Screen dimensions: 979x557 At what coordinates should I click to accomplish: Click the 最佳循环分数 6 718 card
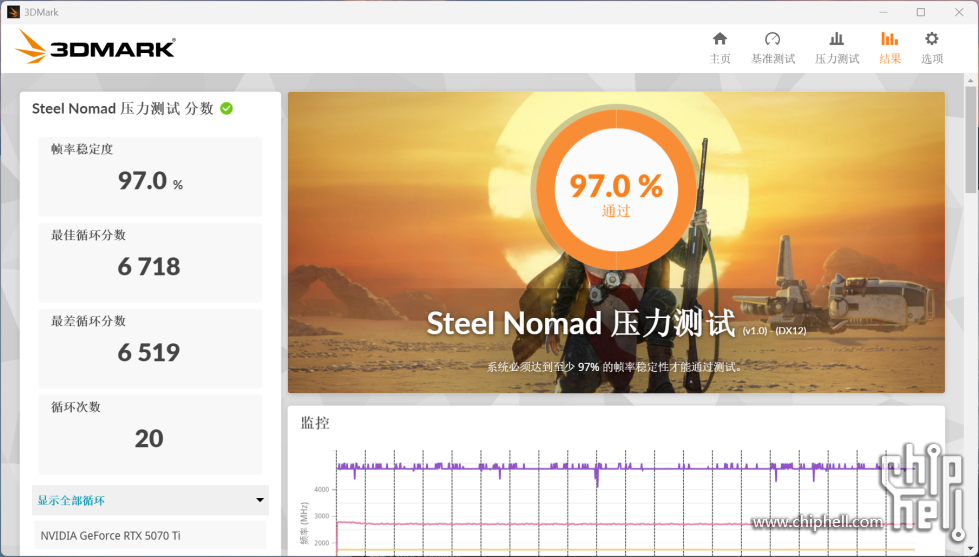click(x=150, y=262)
